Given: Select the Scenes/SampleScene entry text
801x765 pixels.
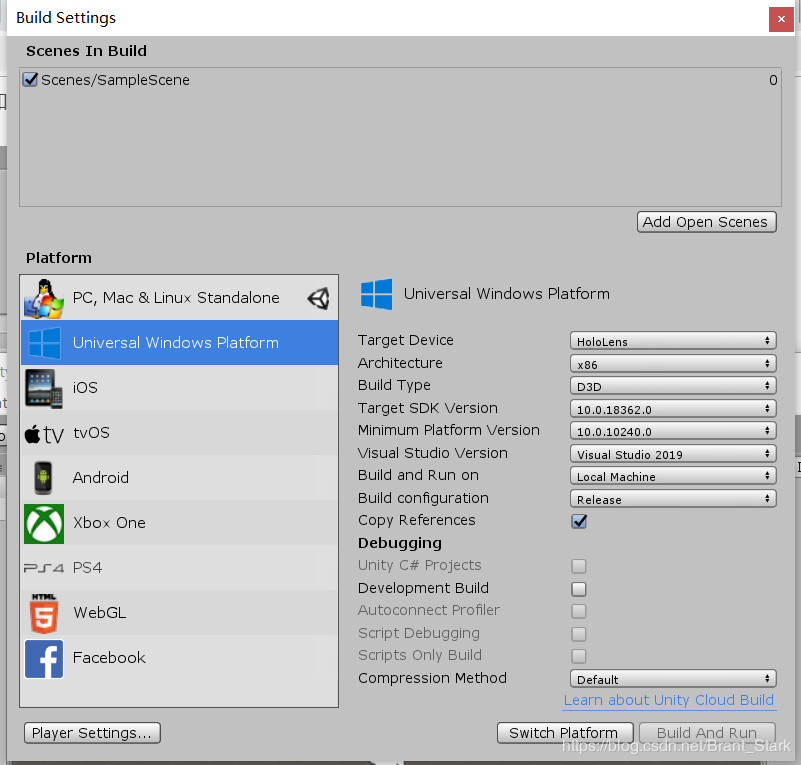Looking at the screenshot, I should click(115, 80).
